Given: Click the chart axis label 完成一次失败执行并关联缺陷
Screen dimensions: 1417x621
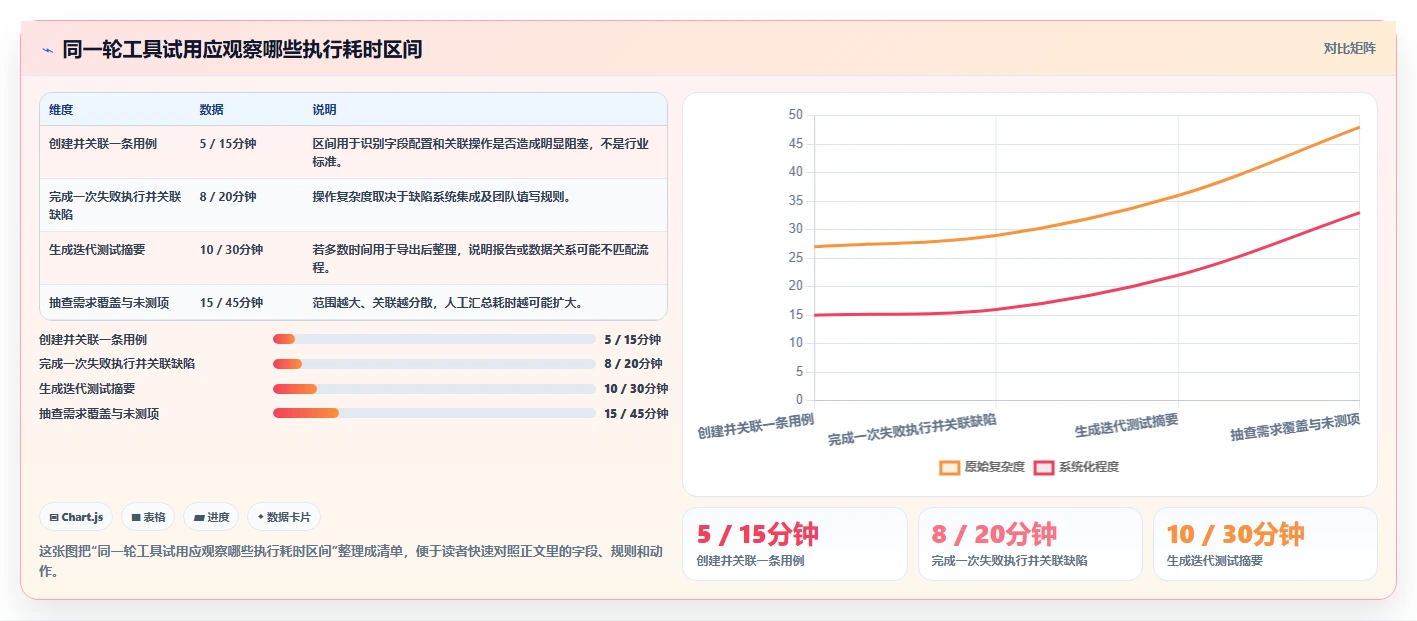Looking at the screenshot, I should point(912,430).
